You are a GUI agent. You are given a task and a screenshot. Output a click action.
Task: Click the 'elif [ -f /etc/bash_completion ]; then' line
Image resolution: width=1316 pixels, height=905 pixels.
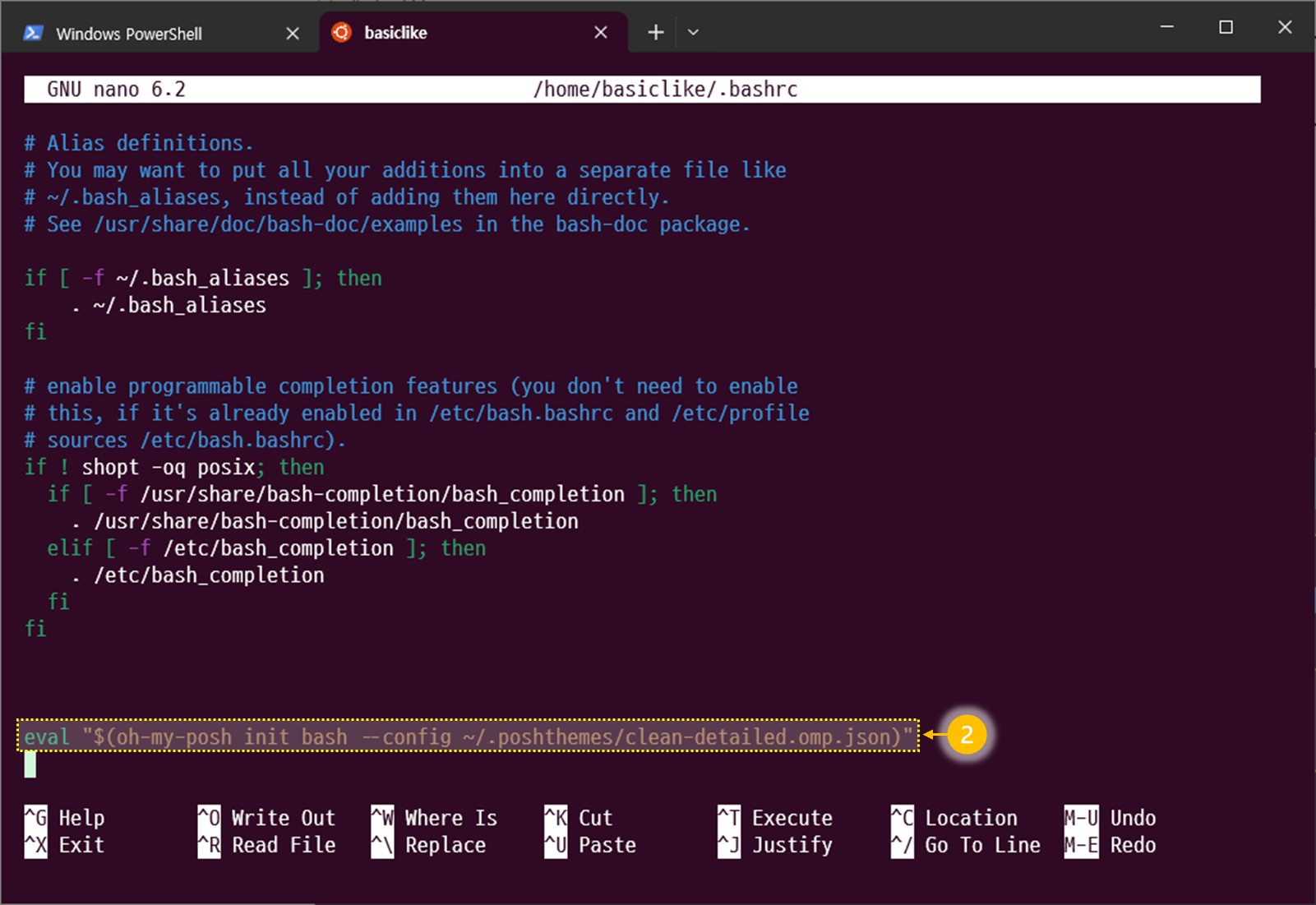(x=266, y=548)
